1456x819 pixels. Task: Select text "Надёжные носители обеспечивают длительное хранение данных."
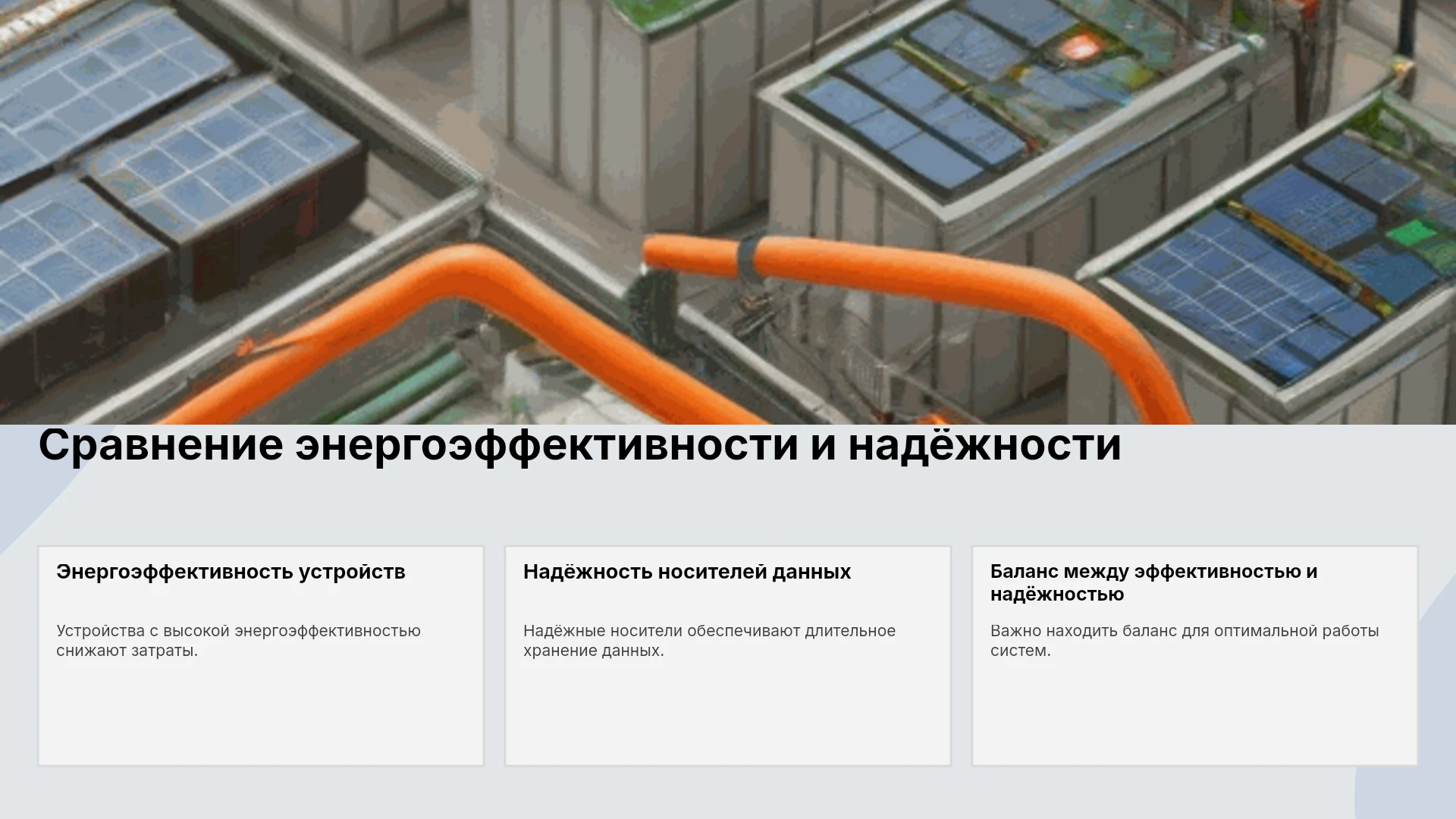pos(709,641)
